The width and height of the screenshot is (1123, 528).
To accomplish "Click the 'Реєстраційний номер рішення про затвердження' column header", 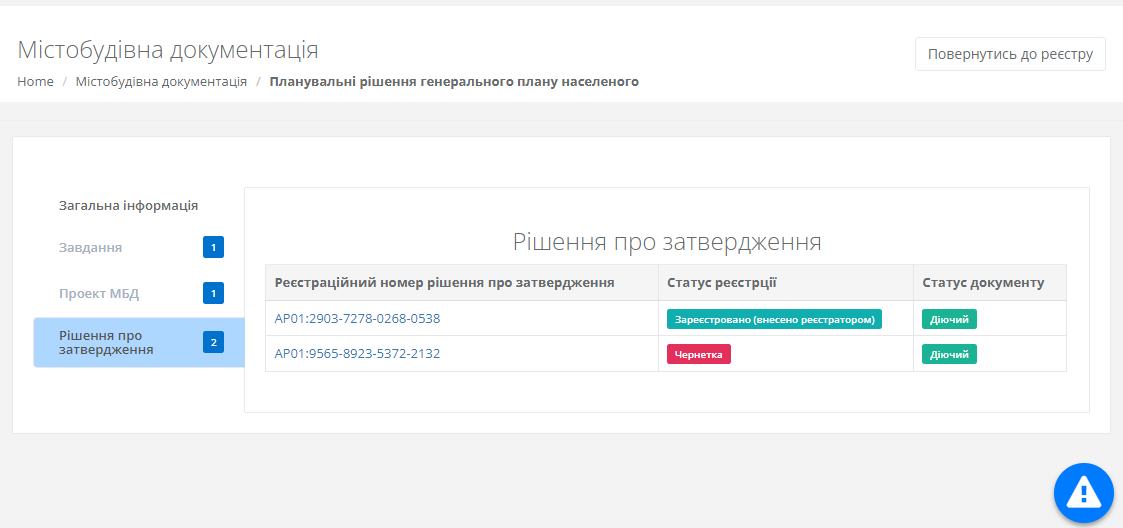I will tap(444, 283).
